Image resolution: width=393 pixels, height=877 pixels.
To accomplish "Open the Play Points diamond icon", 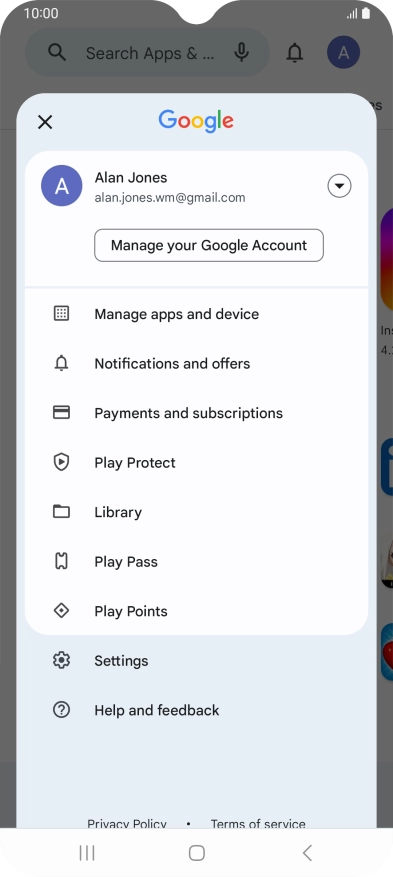I will click(61, 611).
